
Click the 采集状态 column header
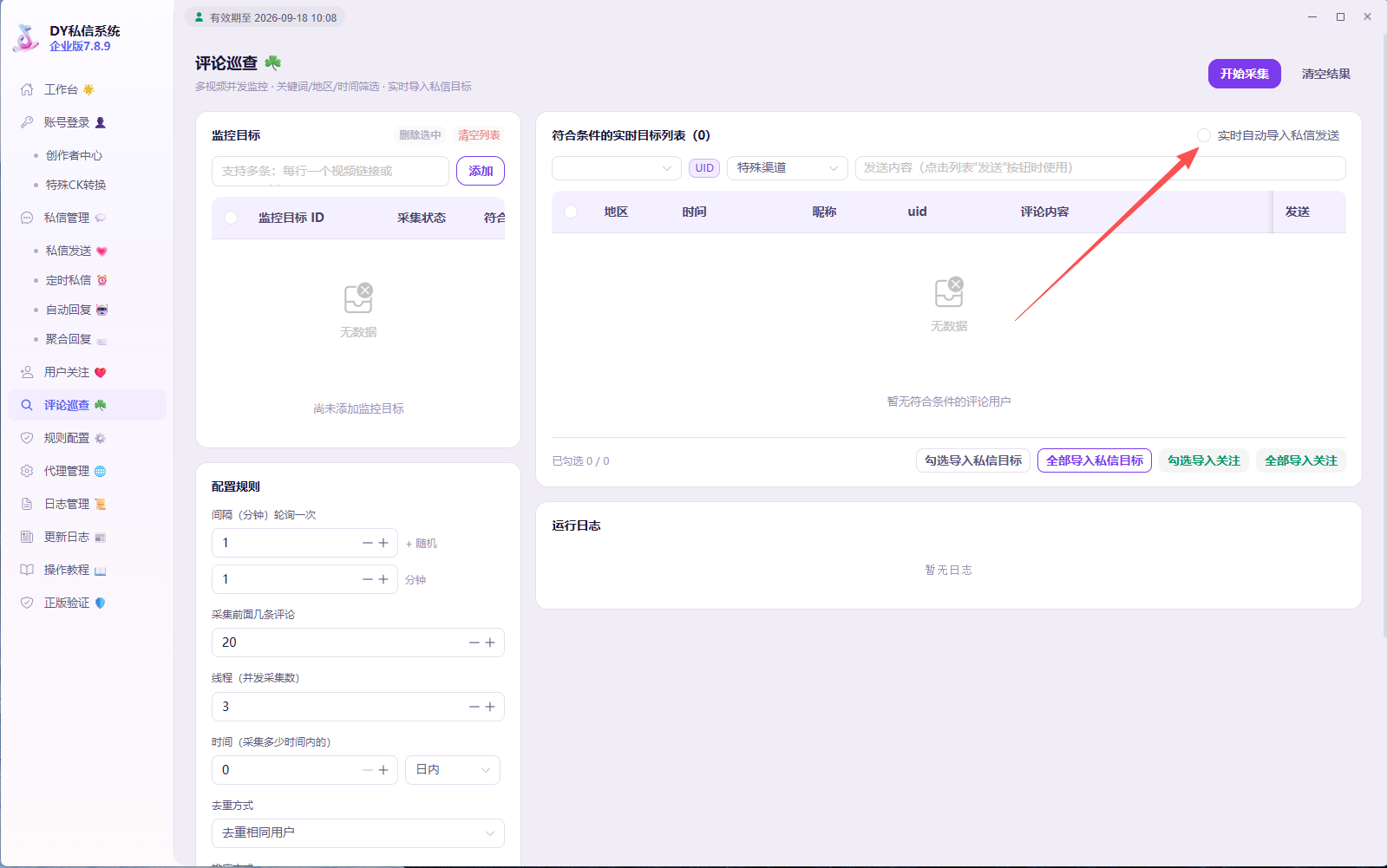click(422, 218)
